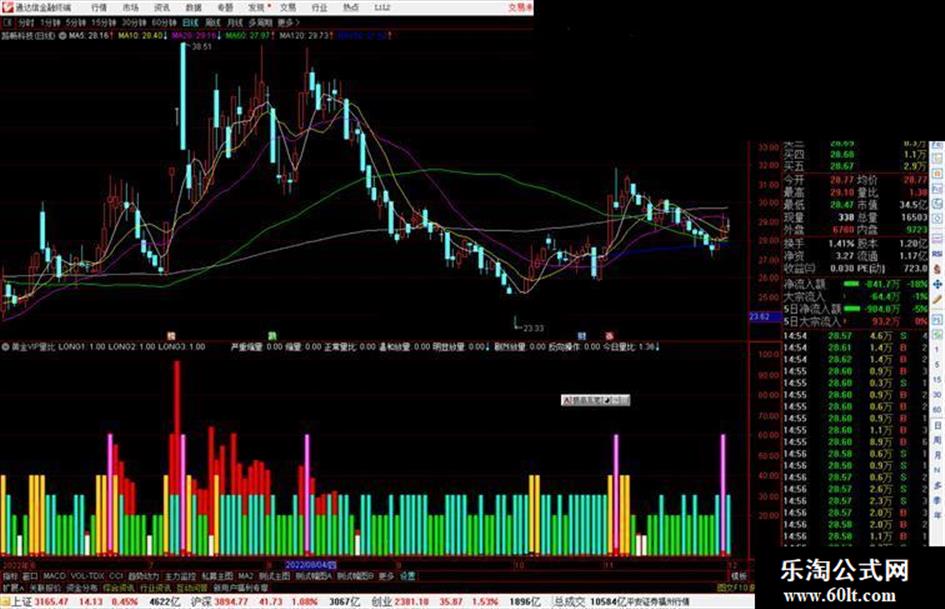Switch chart to 1分钟 period

click(50, 22)
